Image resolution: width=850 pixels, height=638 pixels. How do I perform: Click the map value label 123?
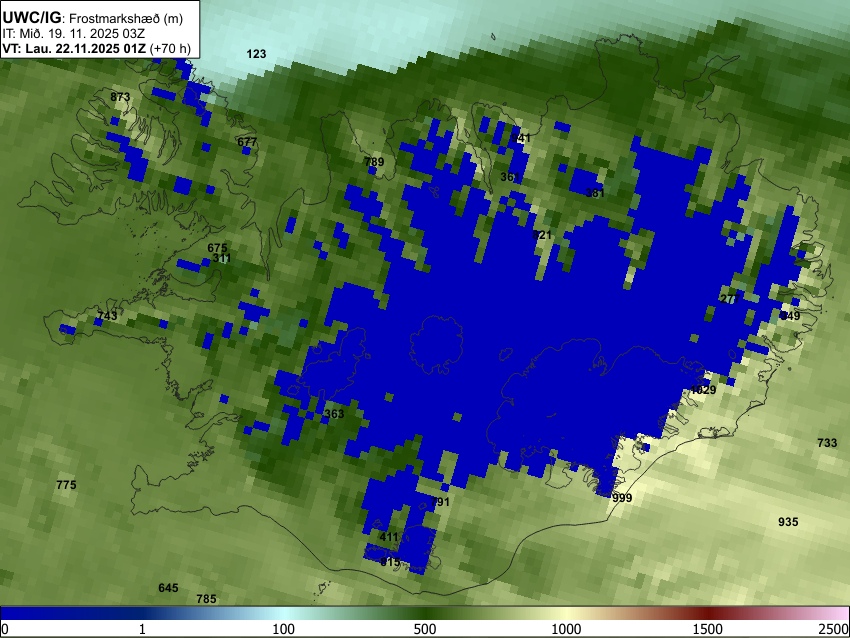tap(256, 54)
